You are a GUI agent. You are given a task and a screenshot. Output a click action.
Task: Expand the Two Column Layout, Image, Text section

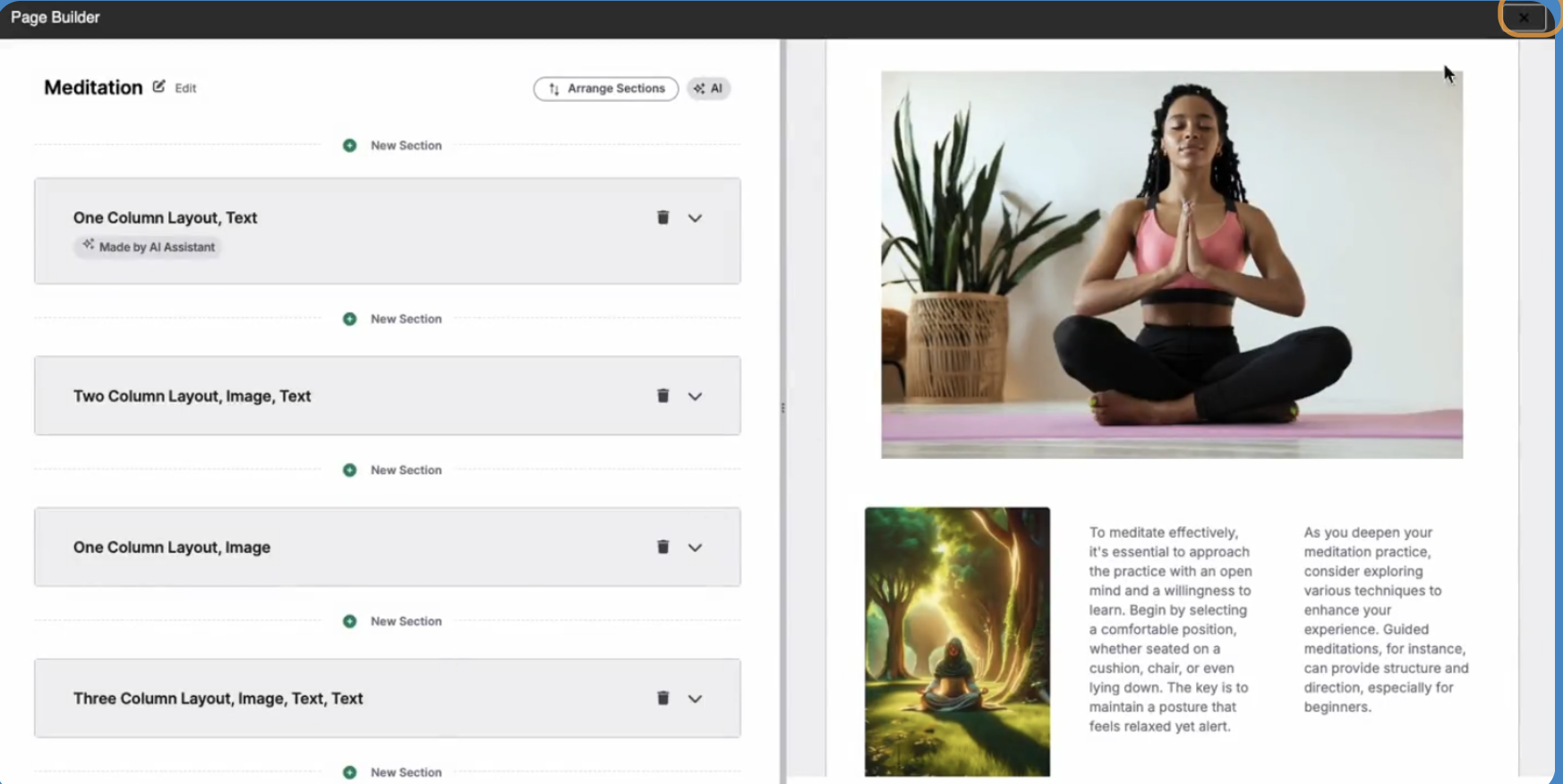[x=695, y=396]
